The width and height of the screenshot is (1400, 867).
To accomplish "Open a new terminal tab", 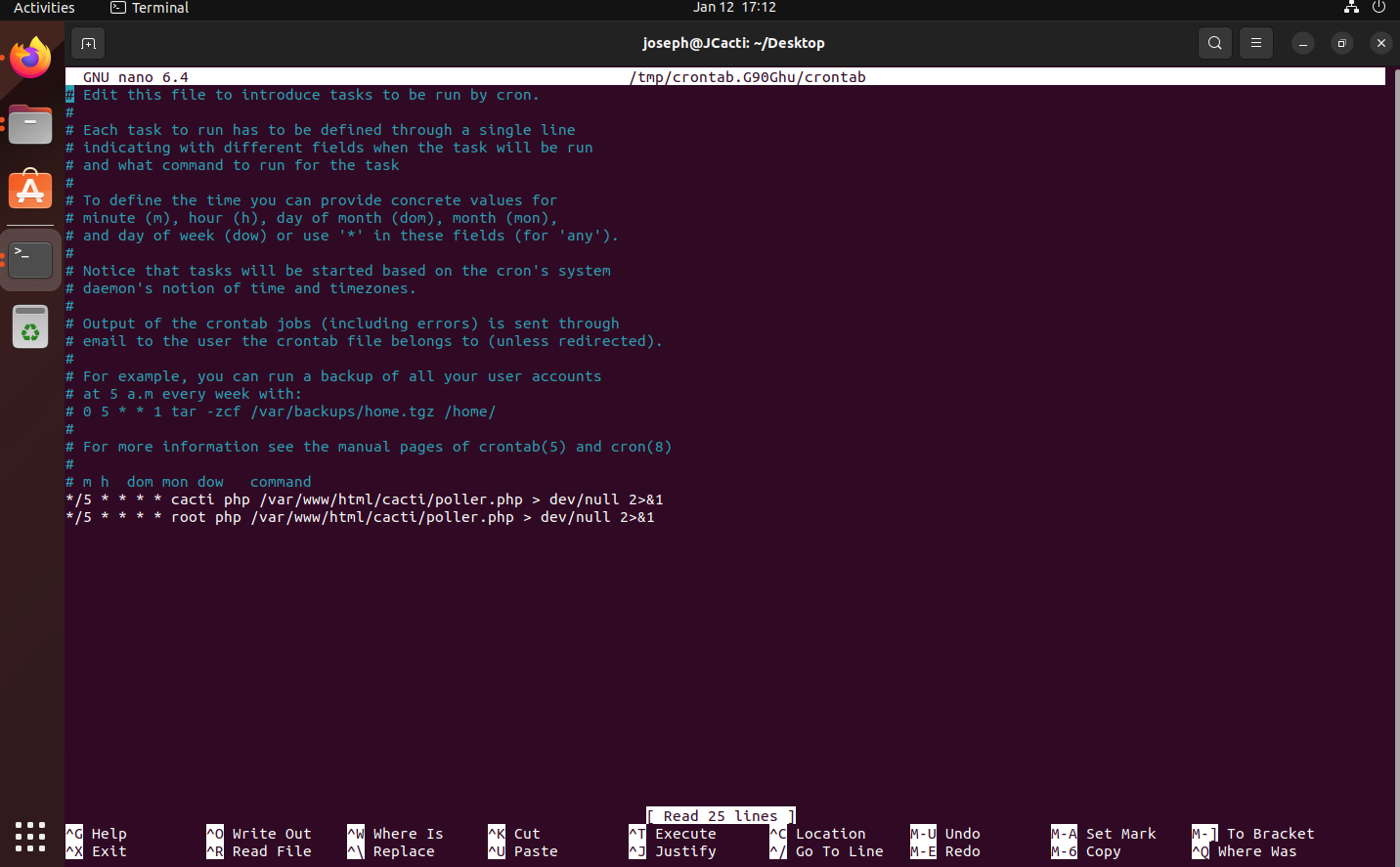I will [88, 43].
